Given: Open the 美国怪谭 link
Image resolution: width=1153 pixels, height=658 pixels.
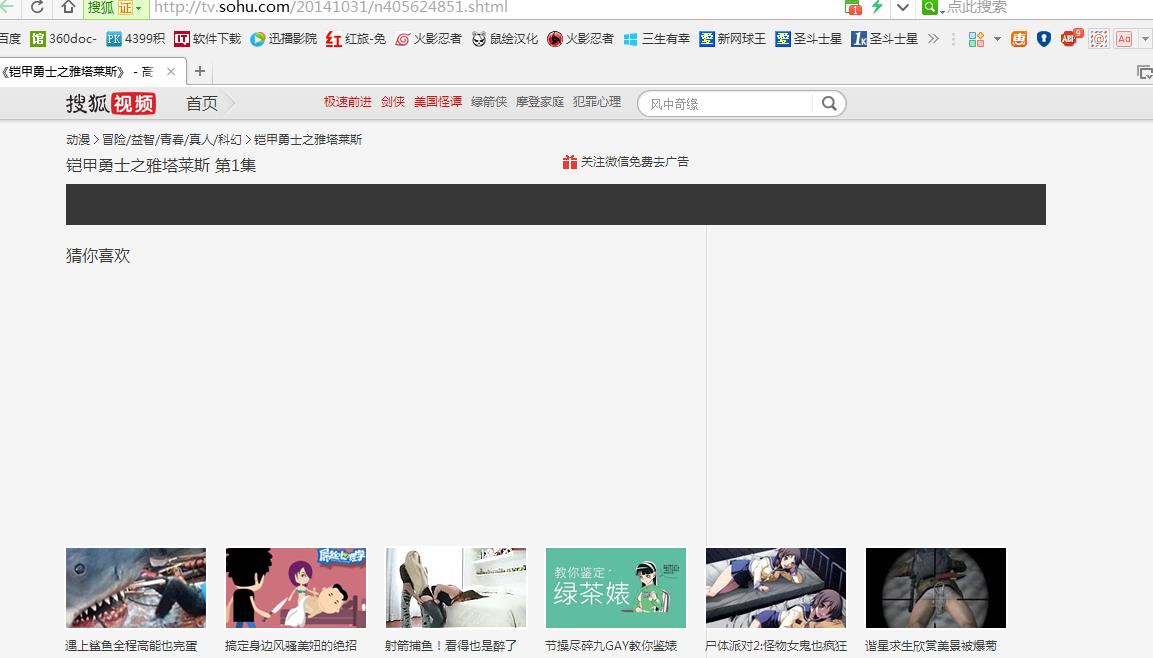Looking at the screenshot, I should (438, 101).
